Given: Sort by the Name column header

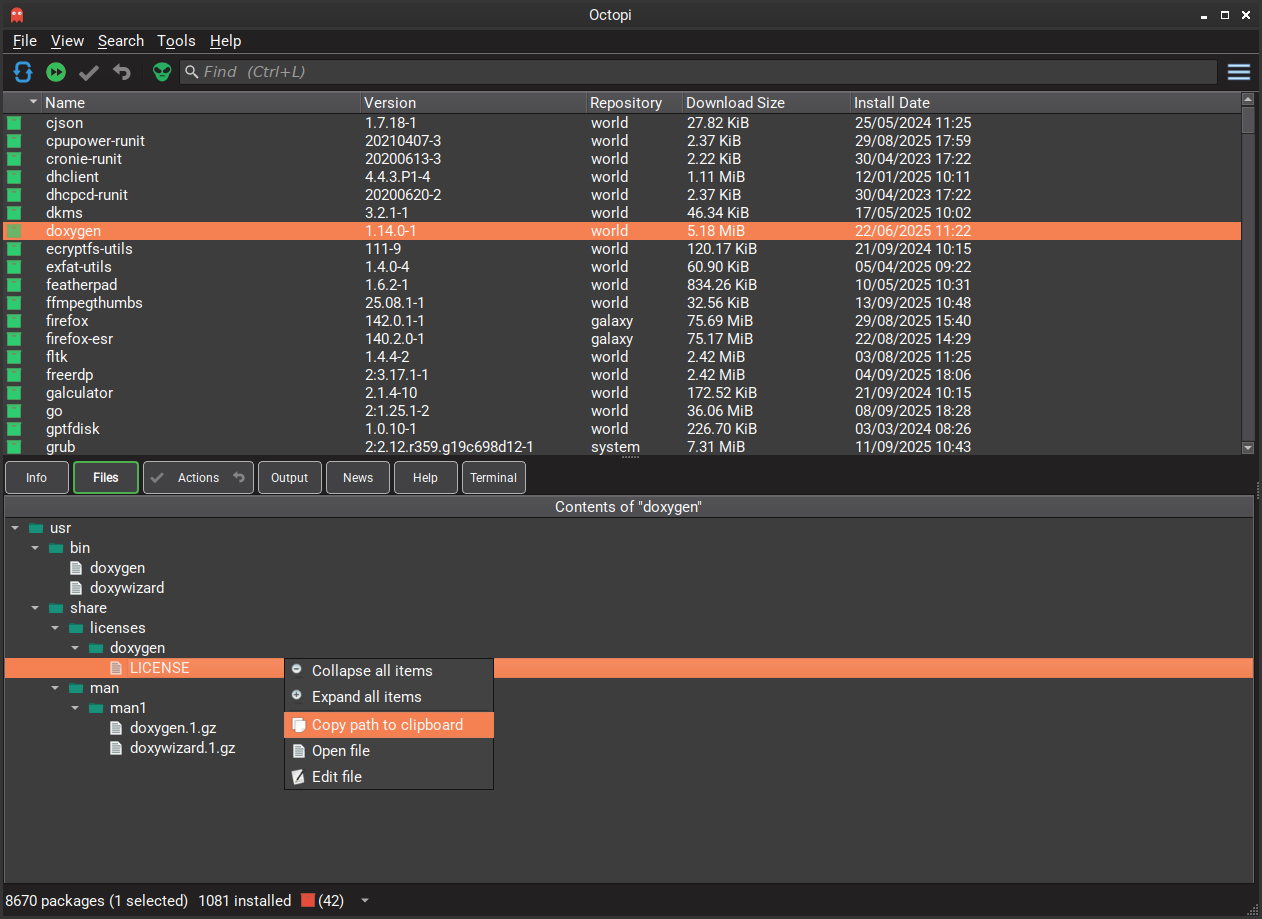Looking at the screenshot, I should [x=201, y=102].
